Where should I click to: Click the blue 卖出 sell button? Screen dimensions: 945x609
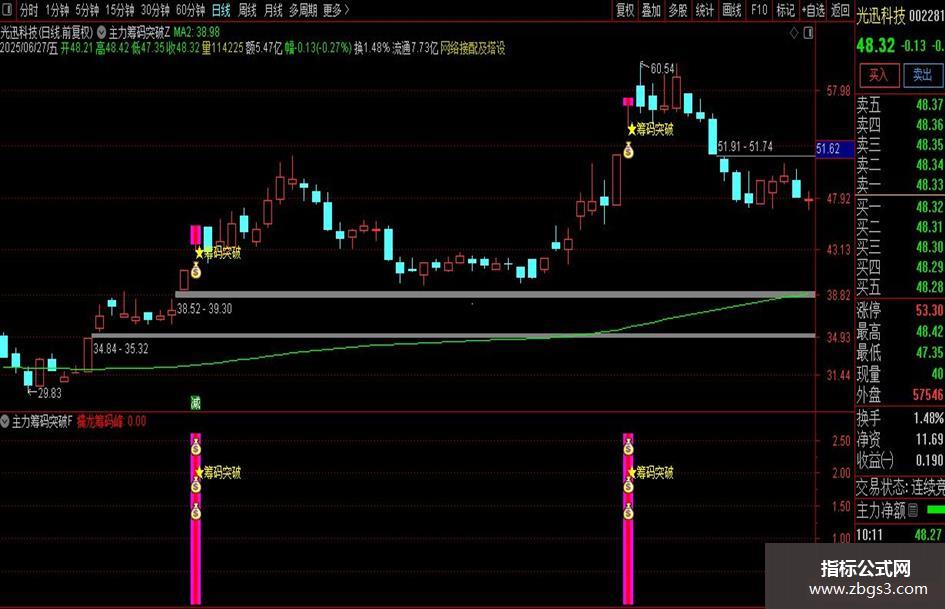[x=922, y=75]
